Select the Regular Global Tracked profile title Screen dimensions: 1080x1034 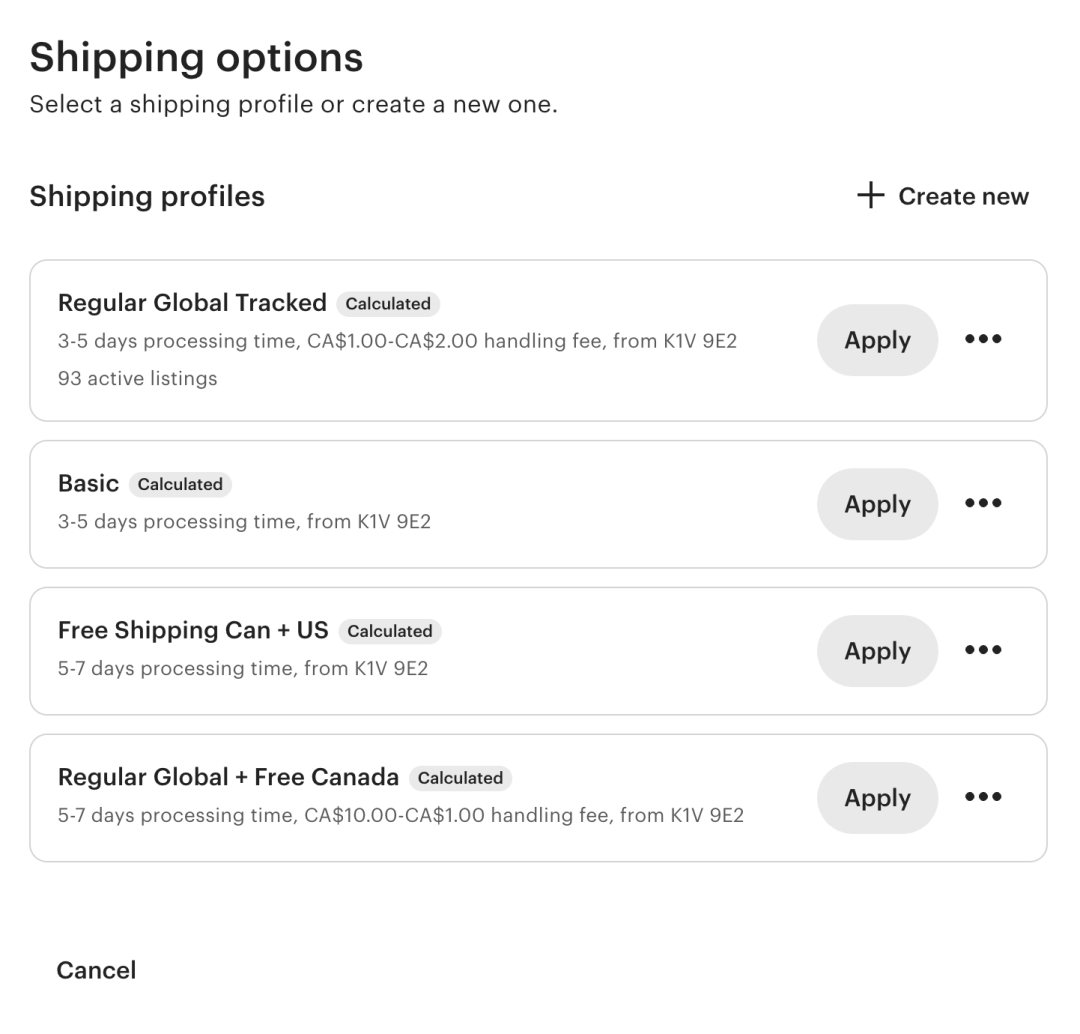(192, 303)
